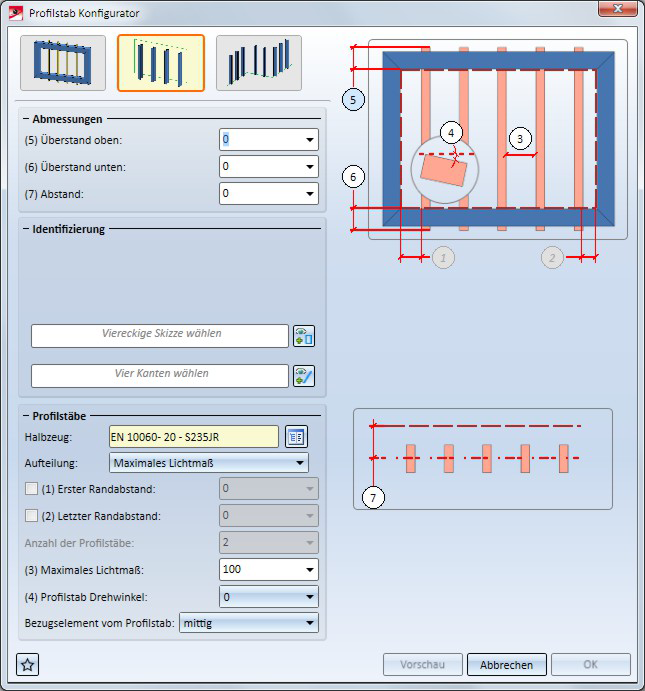Click the circled 4 marker in diagram
Image resolution: width=645 pixels, height=691 pixels.
451,133
